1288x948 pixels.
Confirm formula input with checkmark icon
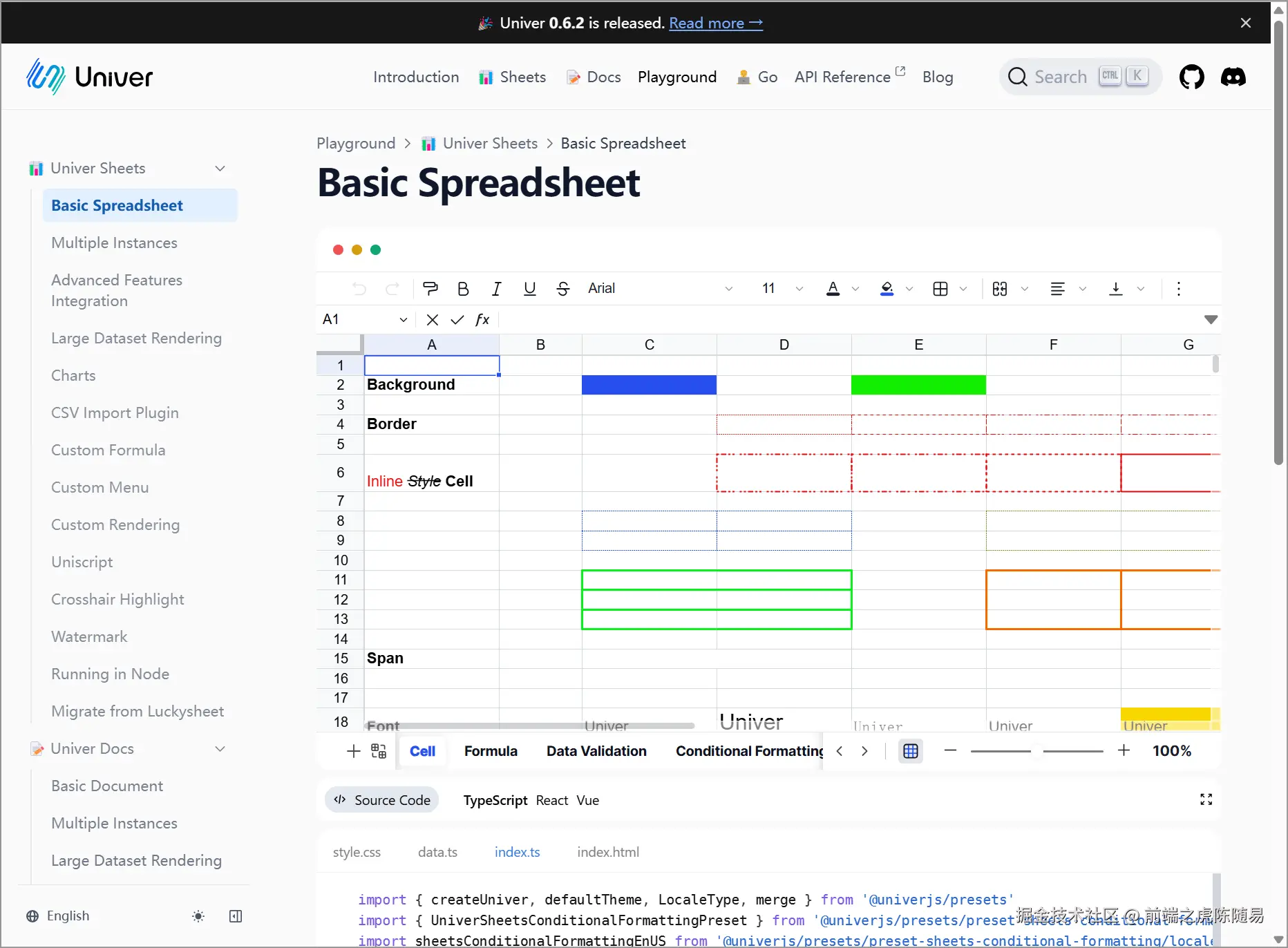(457, 319)
